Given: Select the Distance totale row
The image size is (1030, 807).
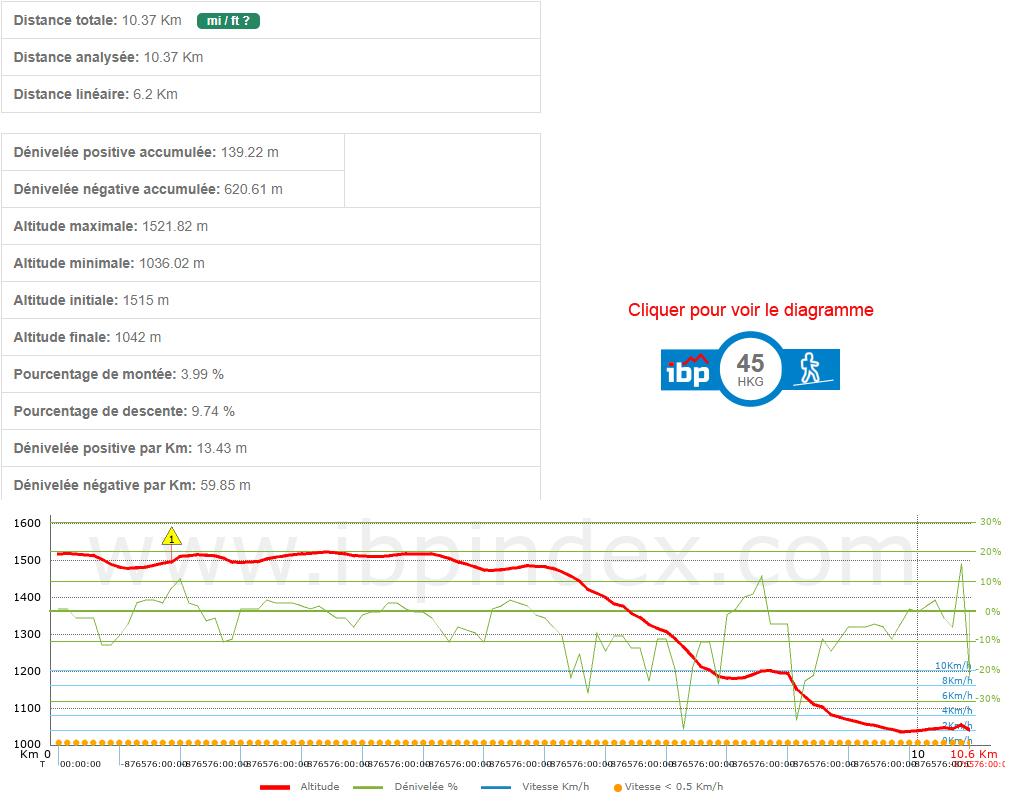Looking at the screenshot, I should 270,20.
